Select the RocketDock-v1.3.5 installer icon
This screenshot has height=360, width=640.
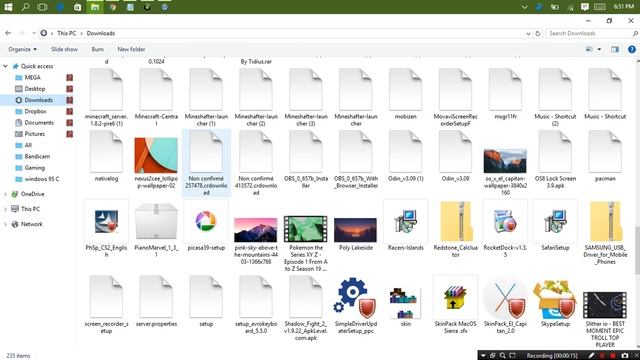tap(505, 222)
